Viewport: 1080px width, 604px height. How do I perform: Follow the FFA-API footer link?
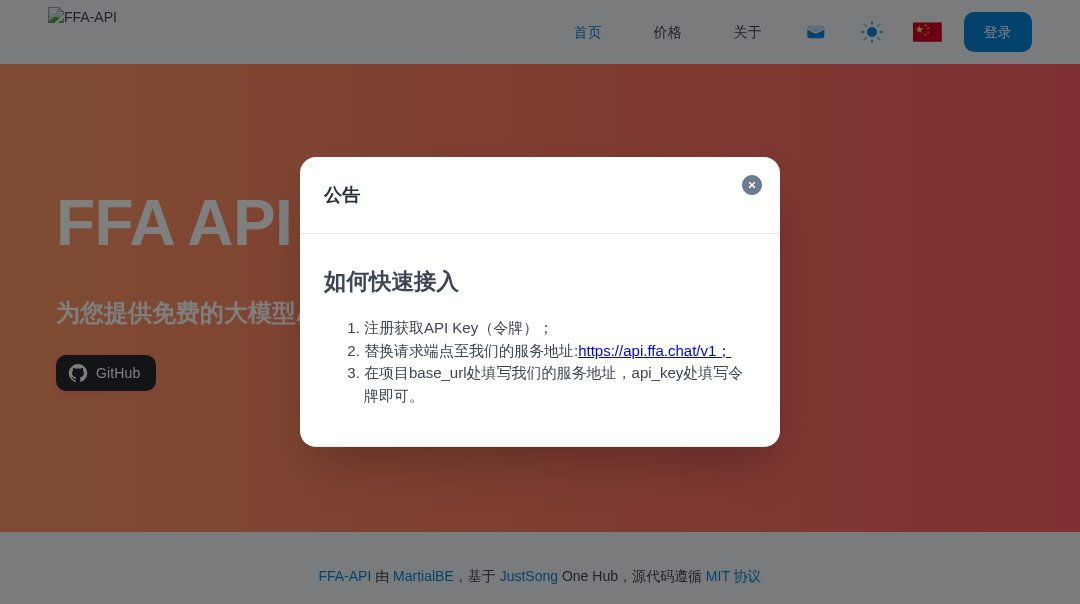tap(344, 576)
